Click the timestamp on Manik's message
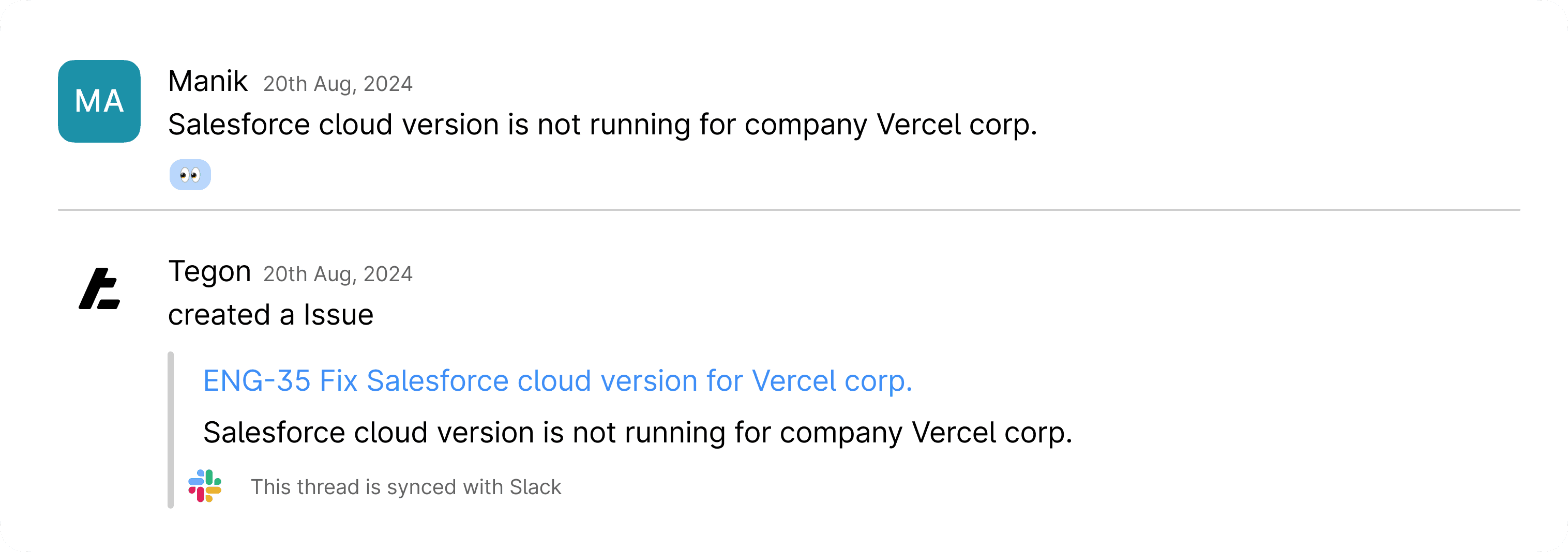Image resolution: width=1568 pixels, height=552 pixels. point(338,83)
